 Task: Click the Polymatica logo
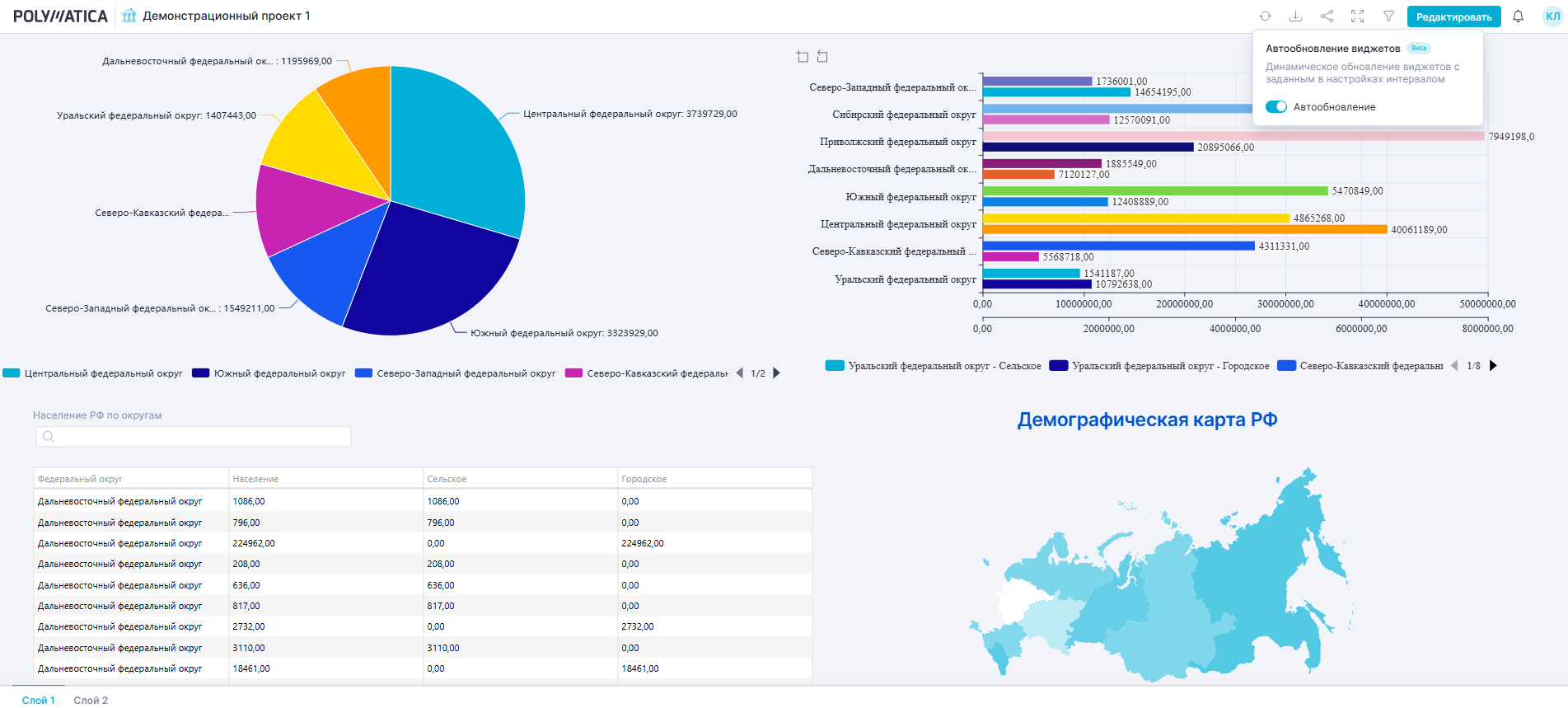coord(60,16)
